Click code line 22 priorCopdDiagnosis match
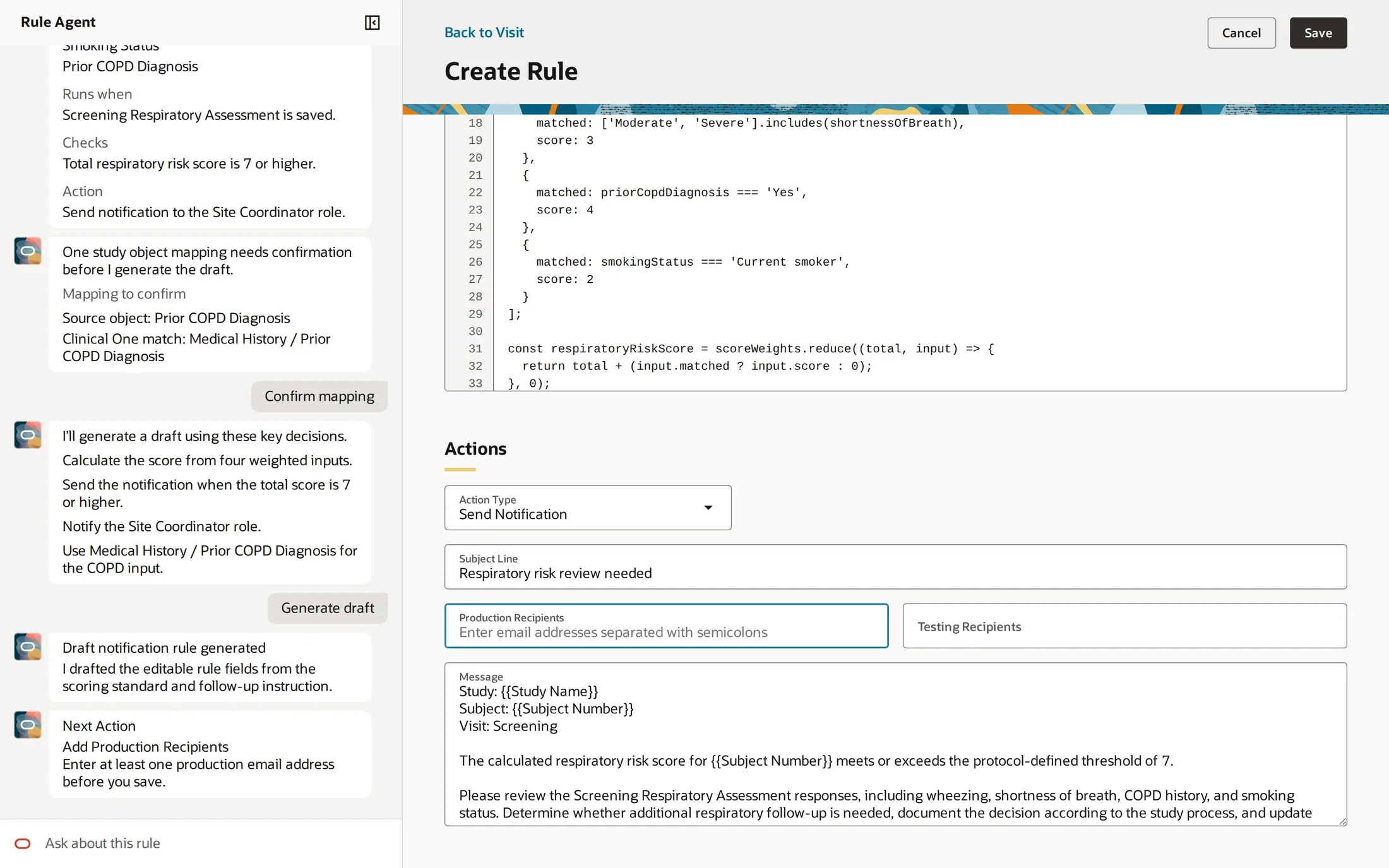 672,193
